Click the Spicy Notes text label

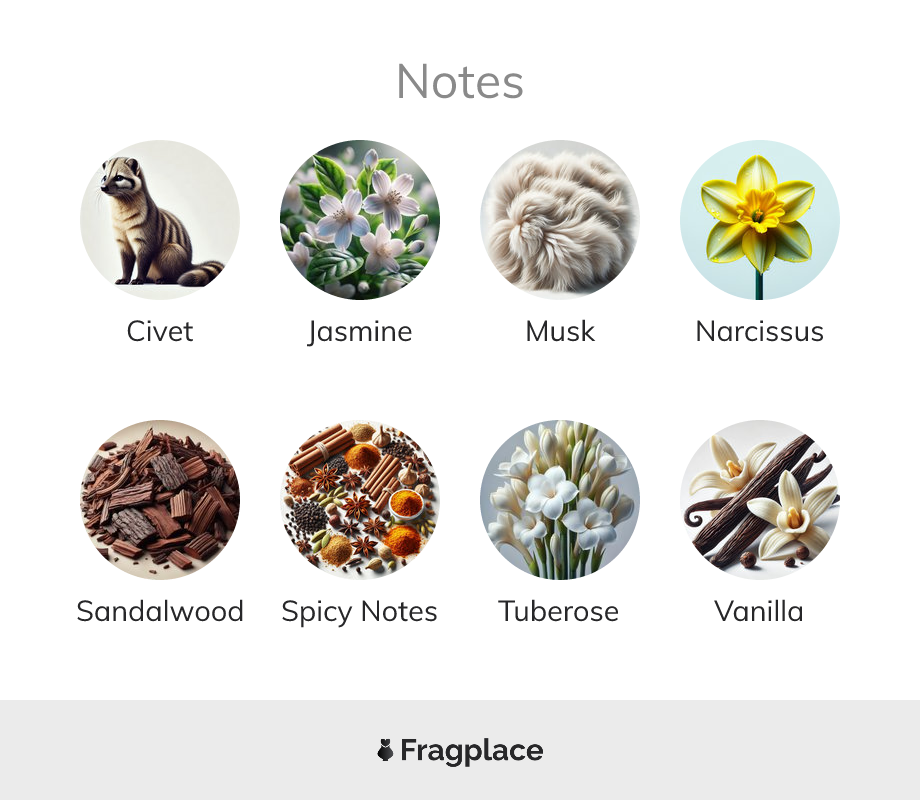360,613
